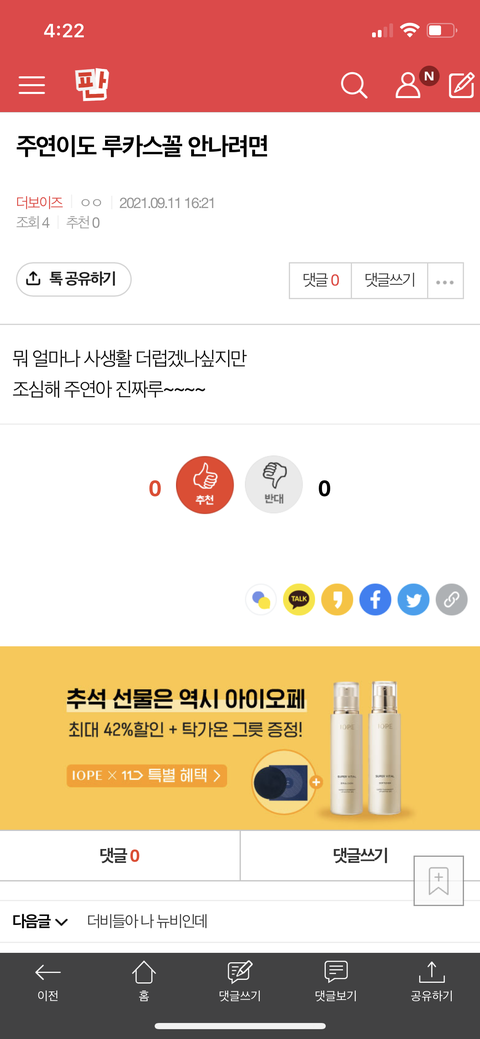This screenshot has width=480, height=1039.
Task: Tap the write post pencil icon
Action: [x=461, y=85]
